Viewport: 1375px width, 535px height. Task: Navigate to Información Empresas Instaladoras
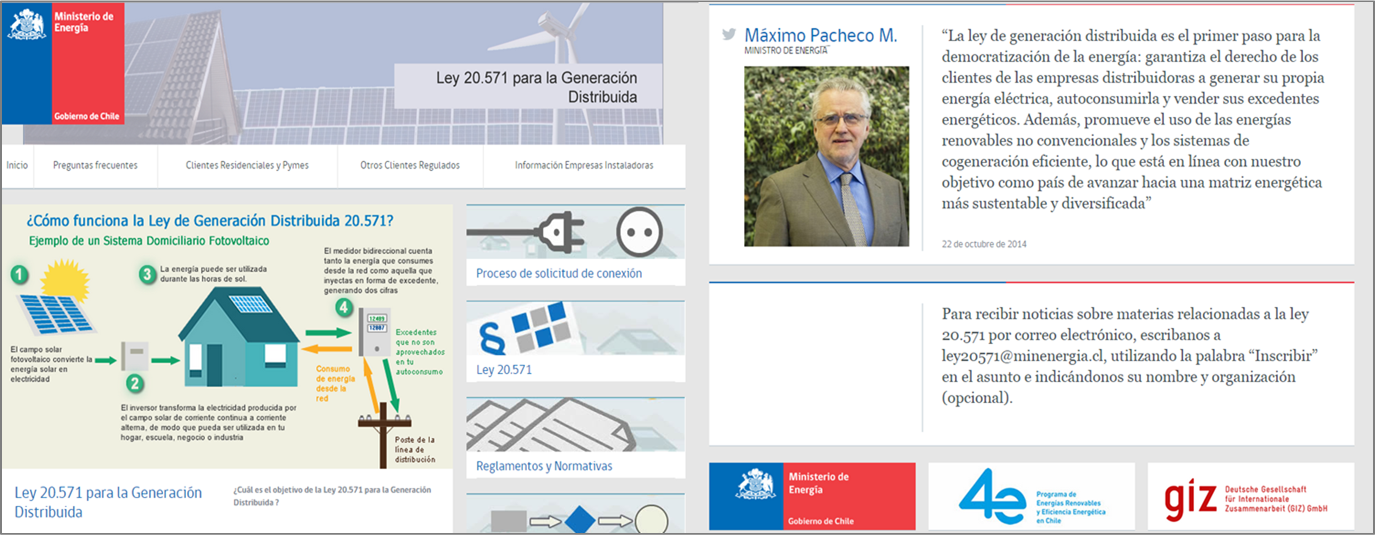click(x=584, y=166)
